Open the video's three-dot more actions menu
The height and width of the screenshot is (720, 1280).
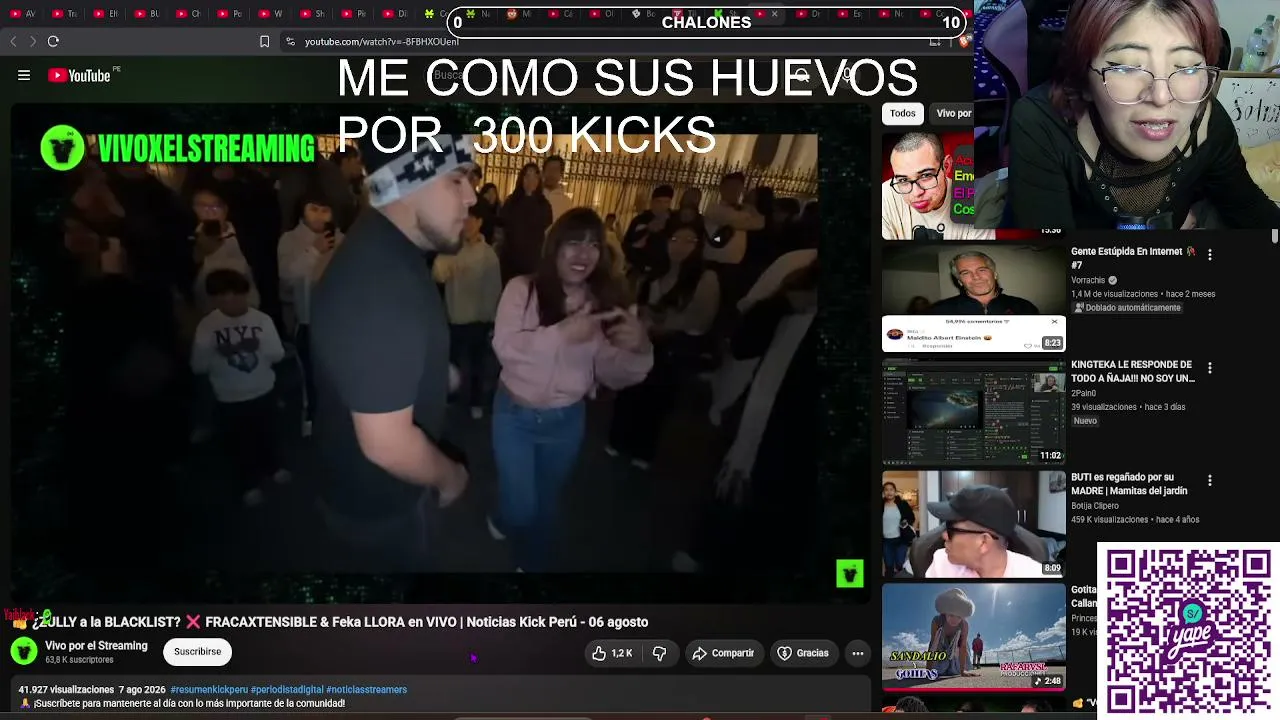pos(857,653)
